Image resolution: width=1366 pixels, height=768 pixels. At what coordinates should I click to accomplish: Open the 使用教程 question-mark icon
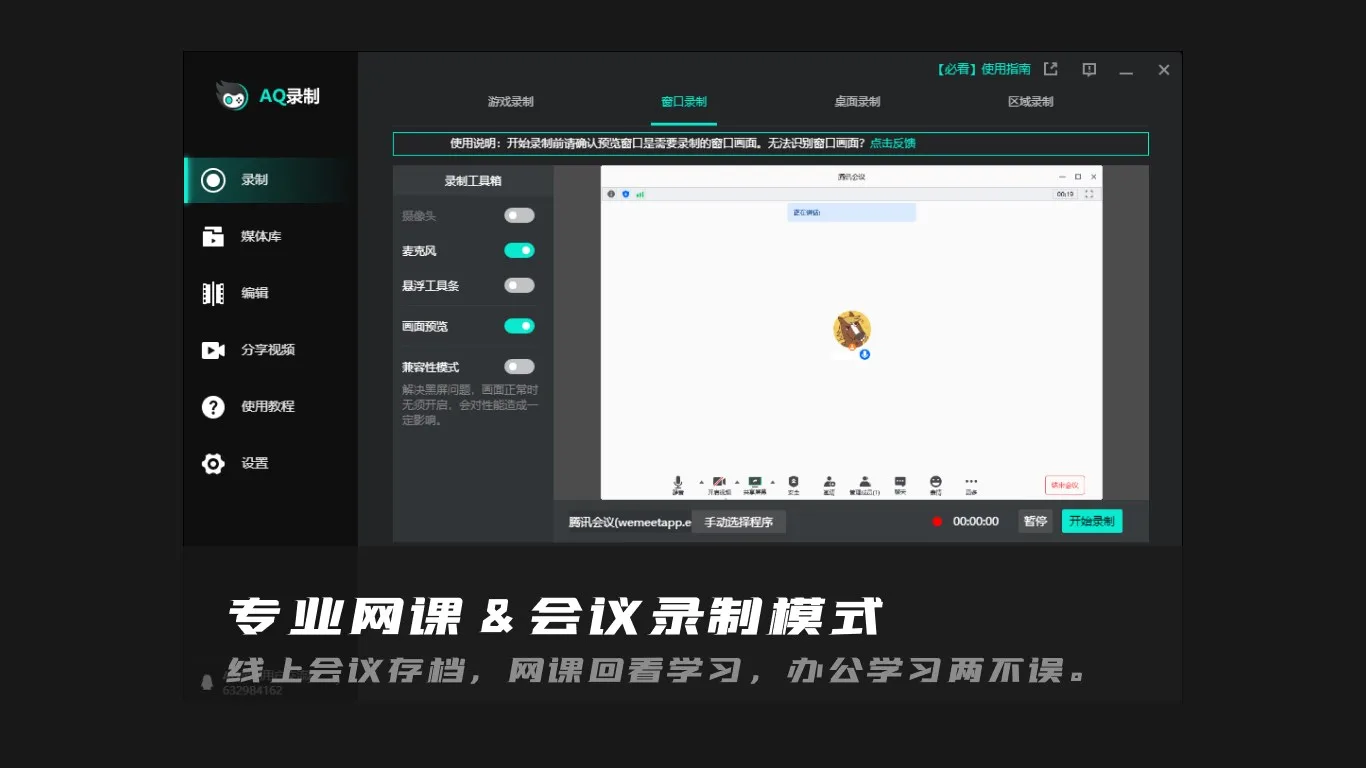pos(213,407)
